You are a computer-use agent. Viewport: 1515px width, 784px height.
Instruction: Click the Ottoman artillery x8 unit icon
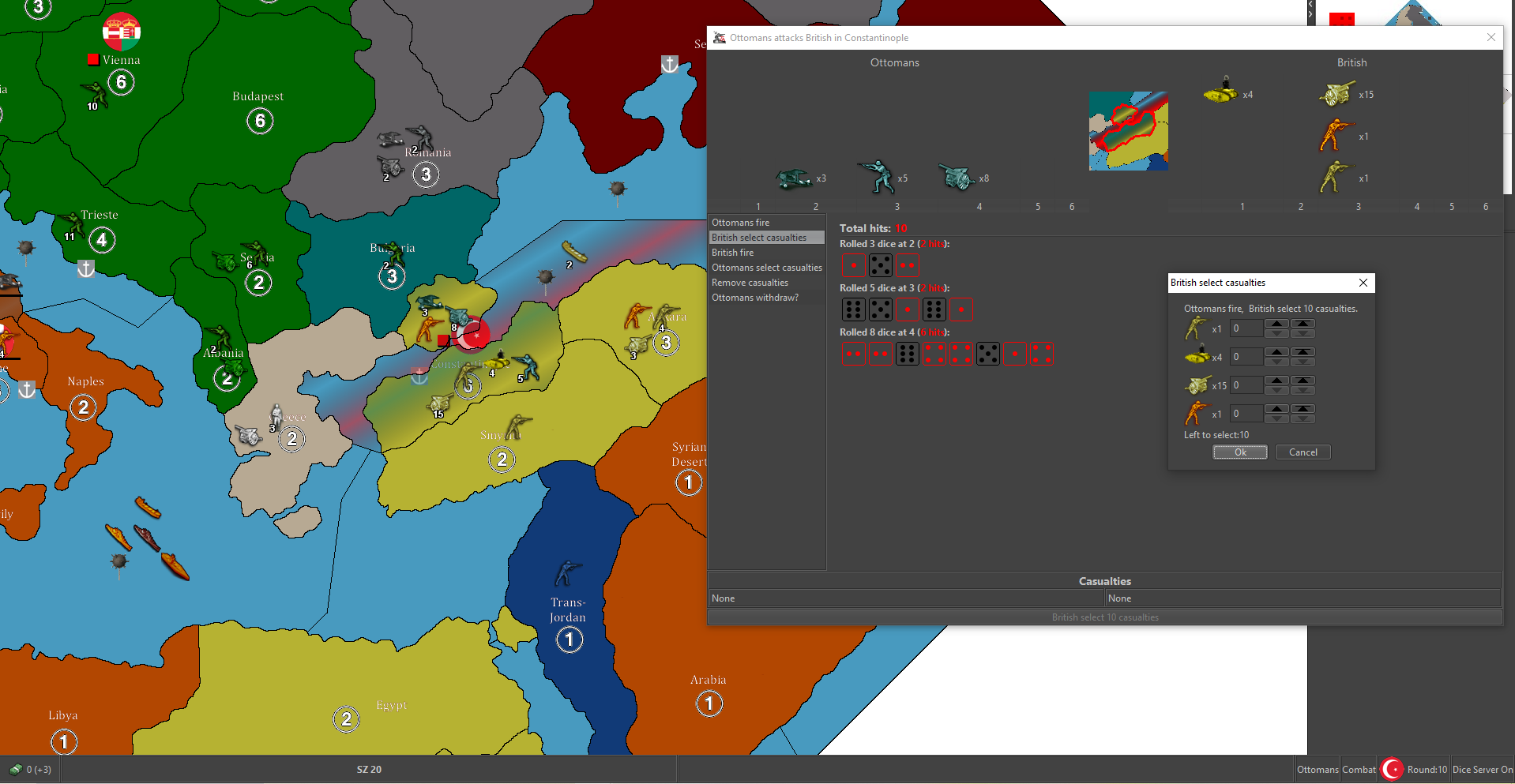point(956,178)
